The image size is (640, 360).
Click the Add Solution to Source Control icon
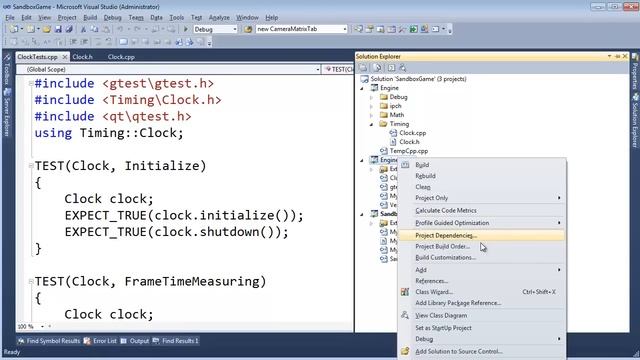(404, 351)
